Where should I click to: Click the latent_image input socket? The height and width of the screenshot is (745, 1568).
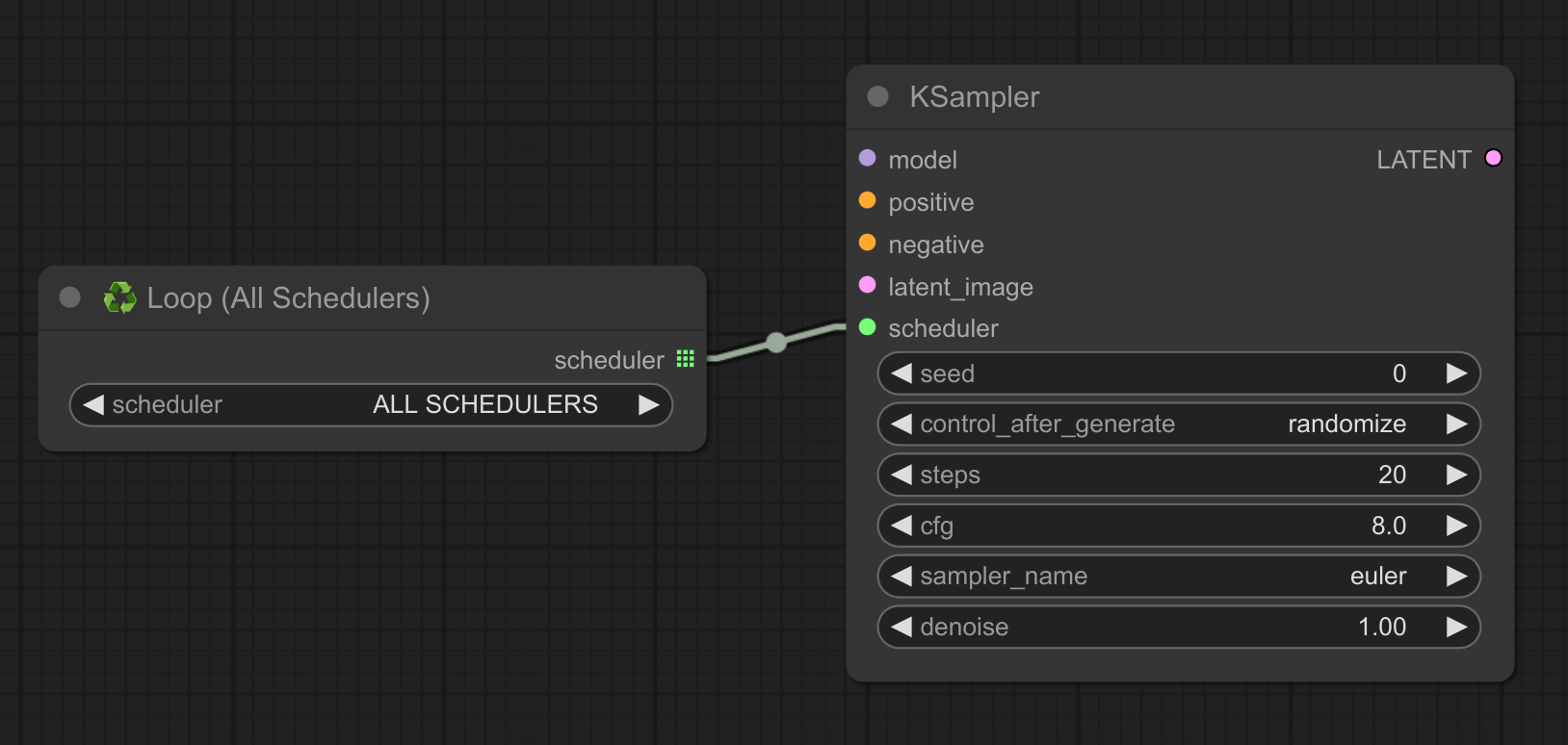(867, 285)
